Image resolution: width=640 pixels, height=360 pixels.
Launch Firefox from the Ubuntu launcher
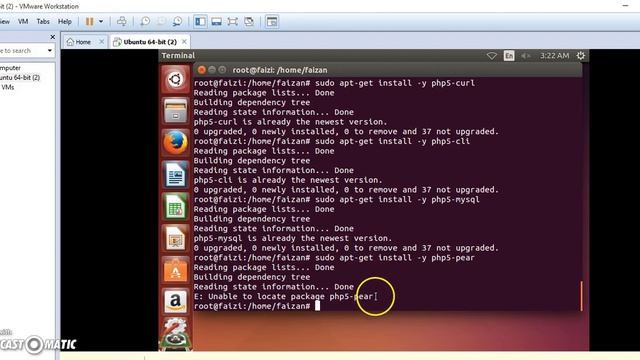[176, 143]
